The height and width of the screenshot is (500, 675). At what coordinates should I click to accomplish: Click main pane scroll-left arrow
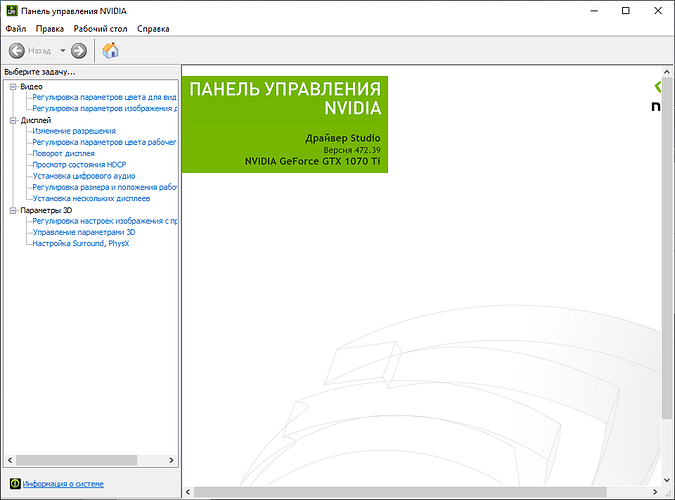click(x=188, y=491)
